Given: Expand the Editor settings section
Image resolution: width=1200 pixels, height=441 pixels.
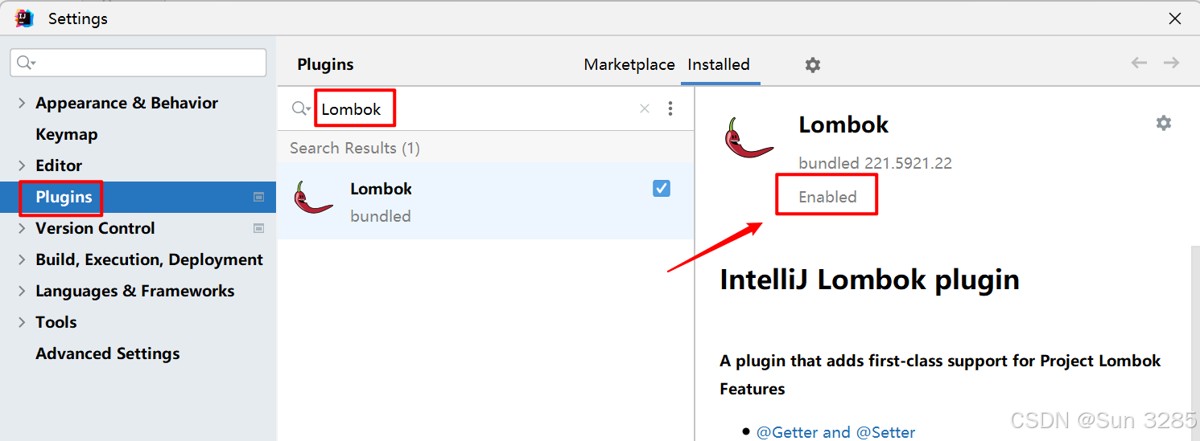Looking at the screenshot, I should coord(23,166).
